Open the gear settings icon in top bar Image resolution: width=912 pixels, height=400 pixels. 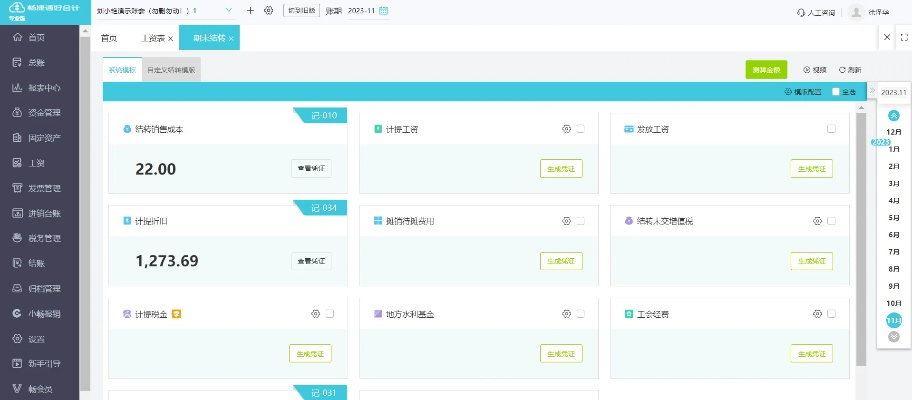[x=268, y=10]
